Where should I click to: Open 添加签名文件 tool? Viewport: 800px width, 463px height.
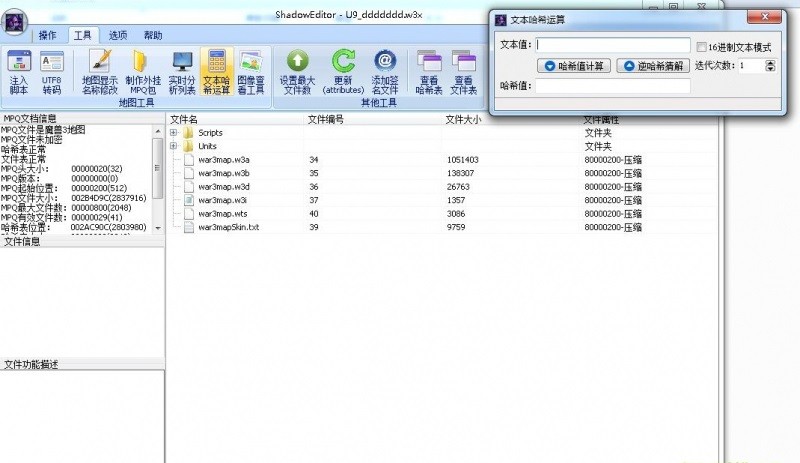click(x=385, y=72)
